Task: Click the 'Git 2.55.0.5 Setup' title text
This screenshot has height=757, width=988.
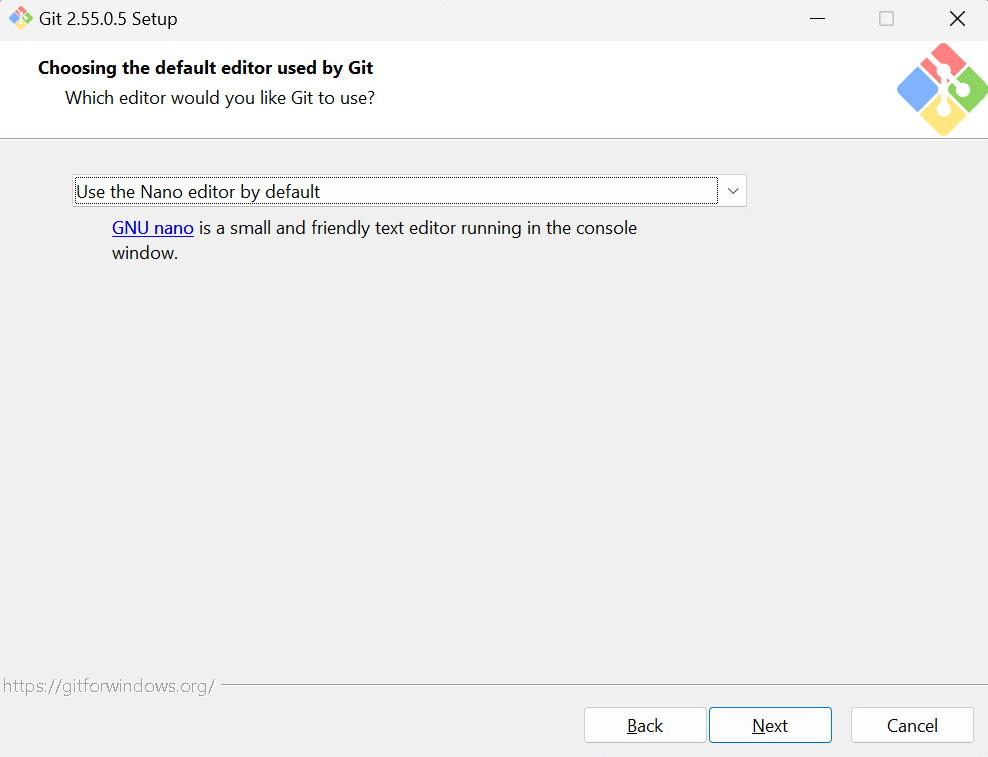Action: pos(108,19)
